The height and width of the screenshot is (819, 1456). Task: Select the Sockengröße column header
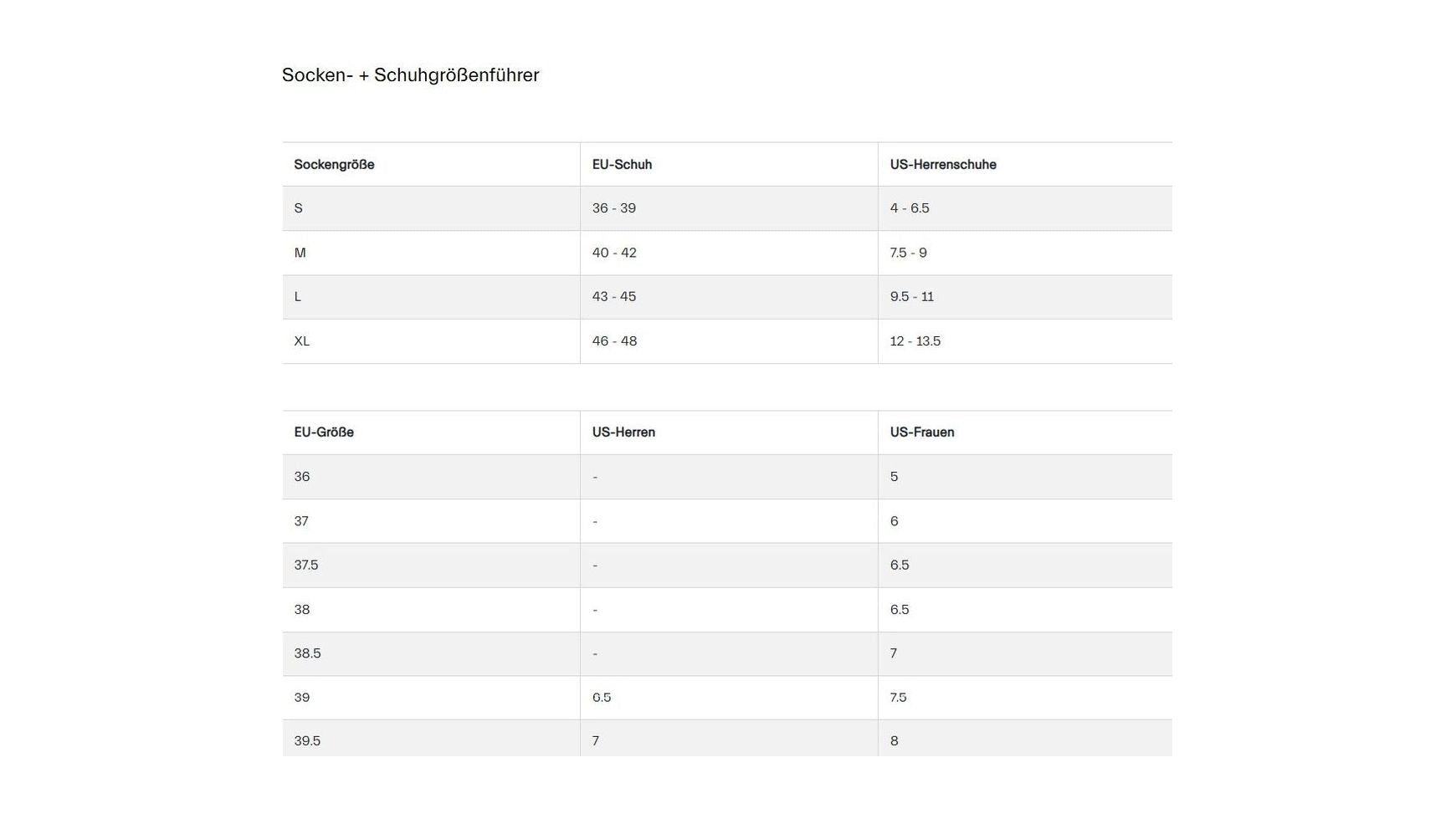(431, 165)
